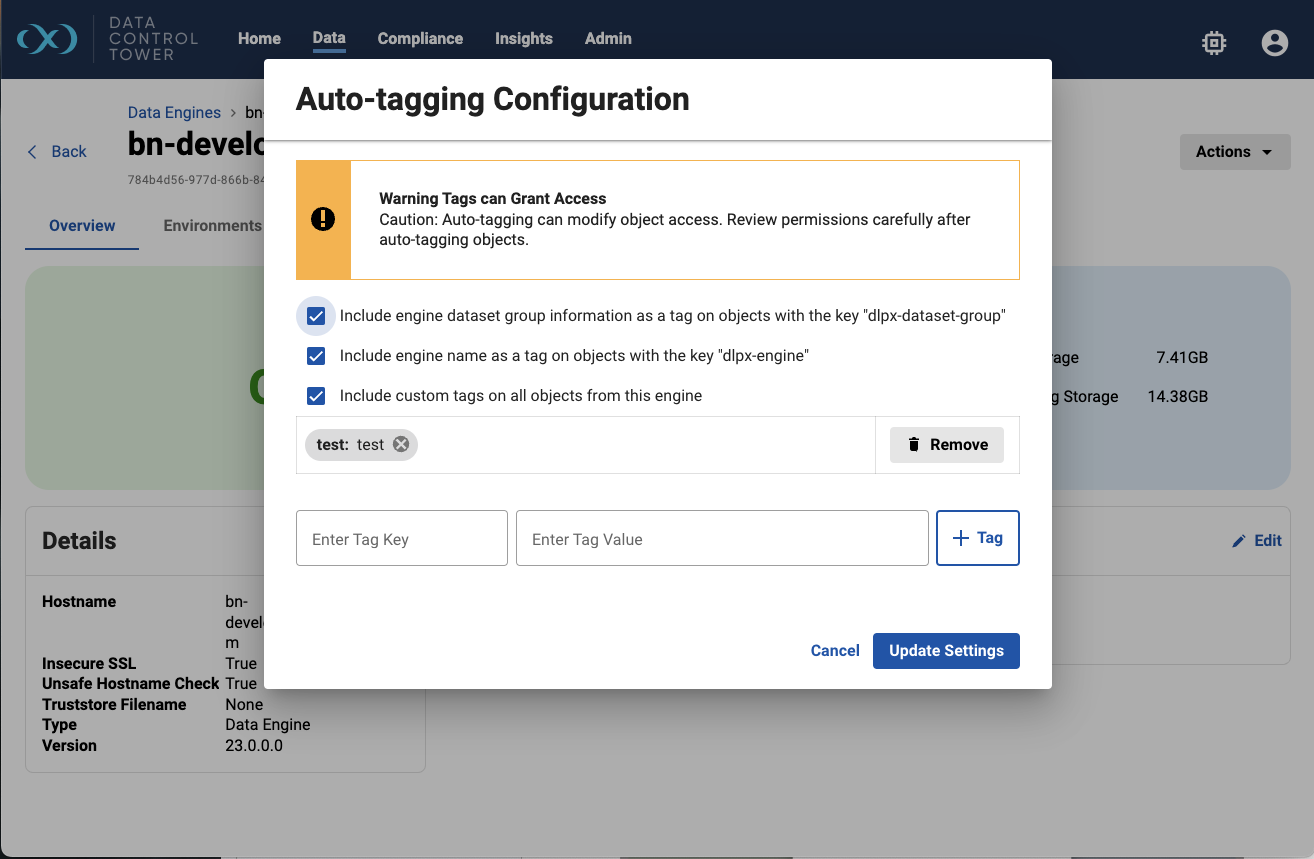Select the Compliance menu item

point(420,39)
